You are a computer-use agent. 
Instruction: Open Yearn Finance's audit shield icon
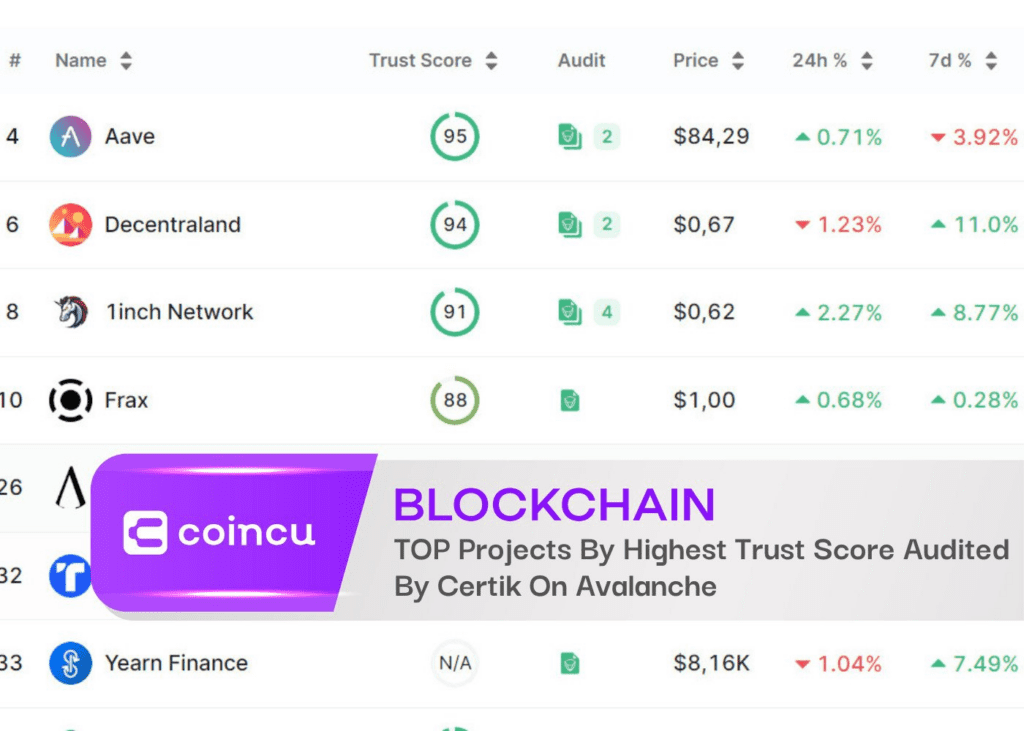pos(570,663)
